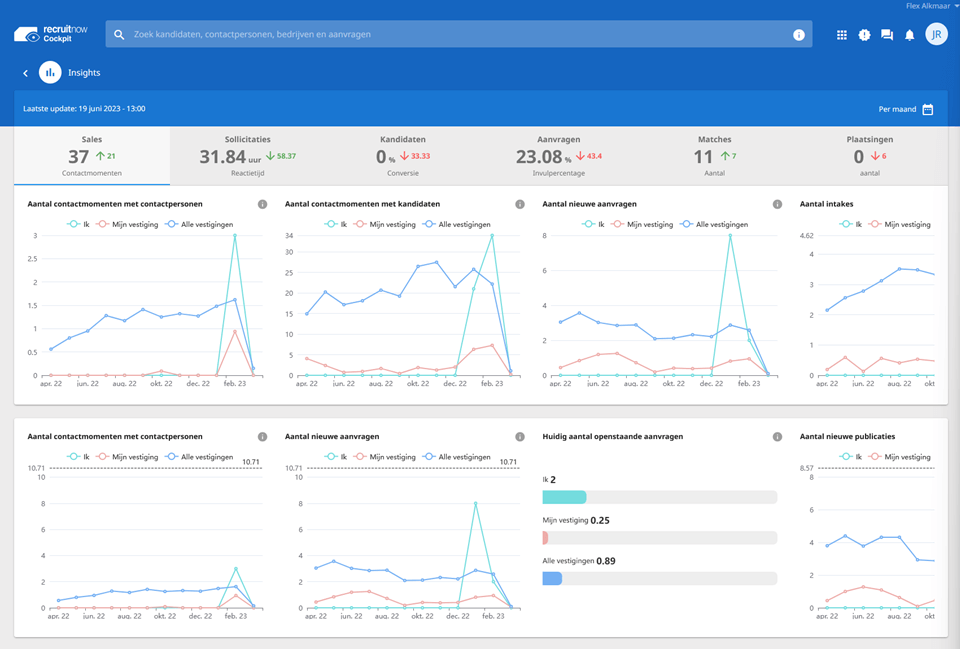This screenshot has width=960, height=649.
Task: Show info for Huidig aantal openstaande aanvragen
Action: click(777, 437)
